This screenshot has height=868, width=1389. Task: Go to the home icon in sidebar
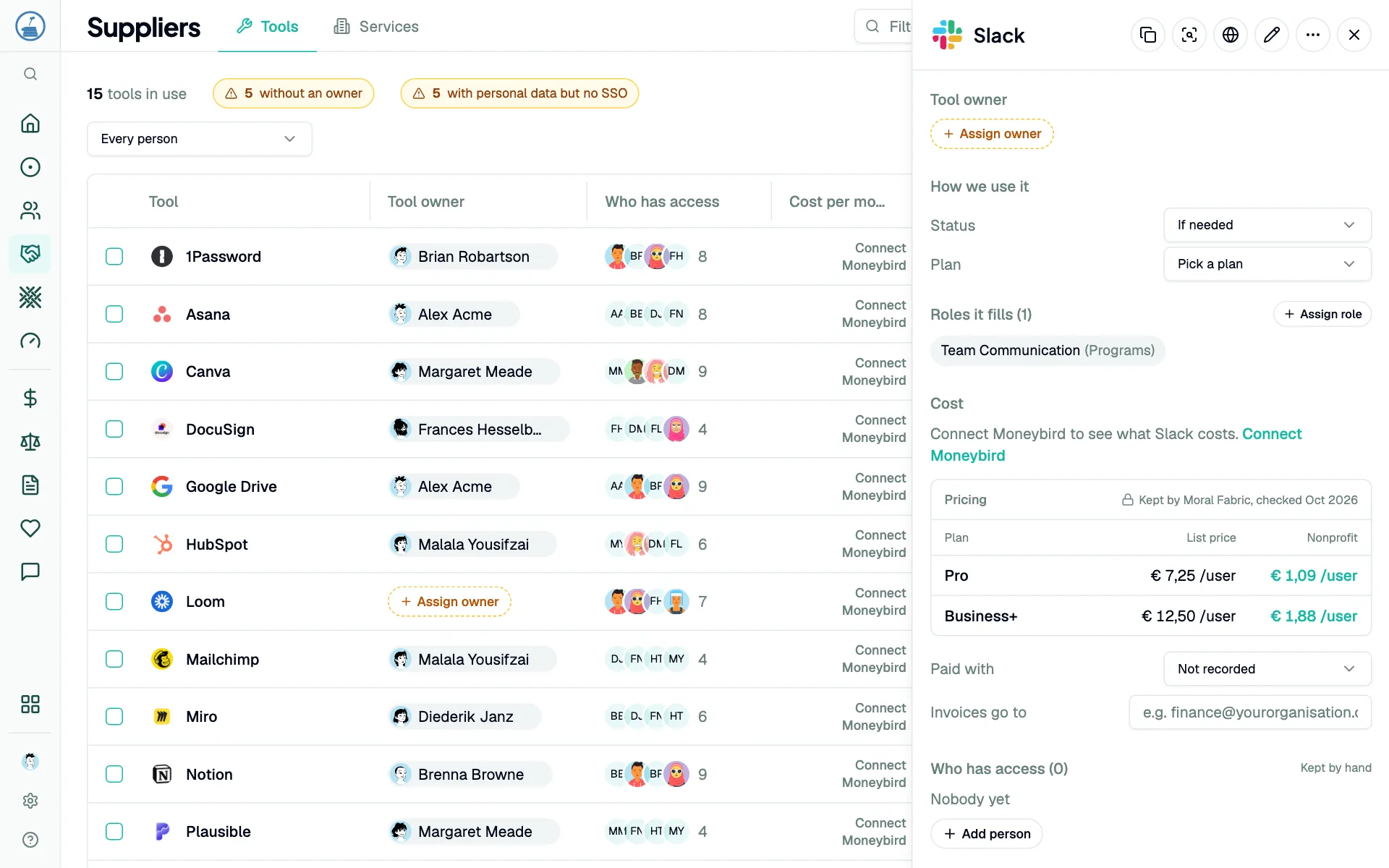coord(30,124)
